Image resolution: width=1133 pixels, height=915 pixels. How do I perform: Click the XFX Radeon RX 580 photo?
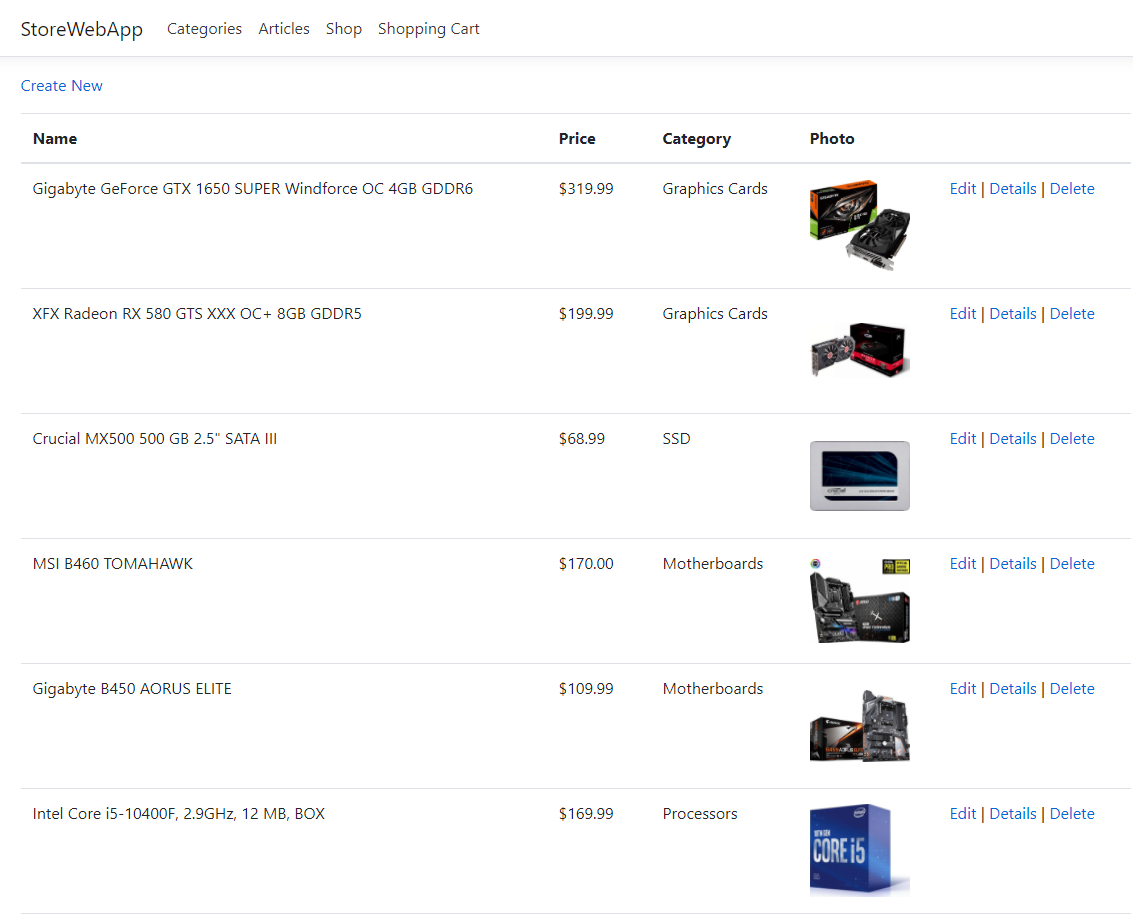pos(860,350)
